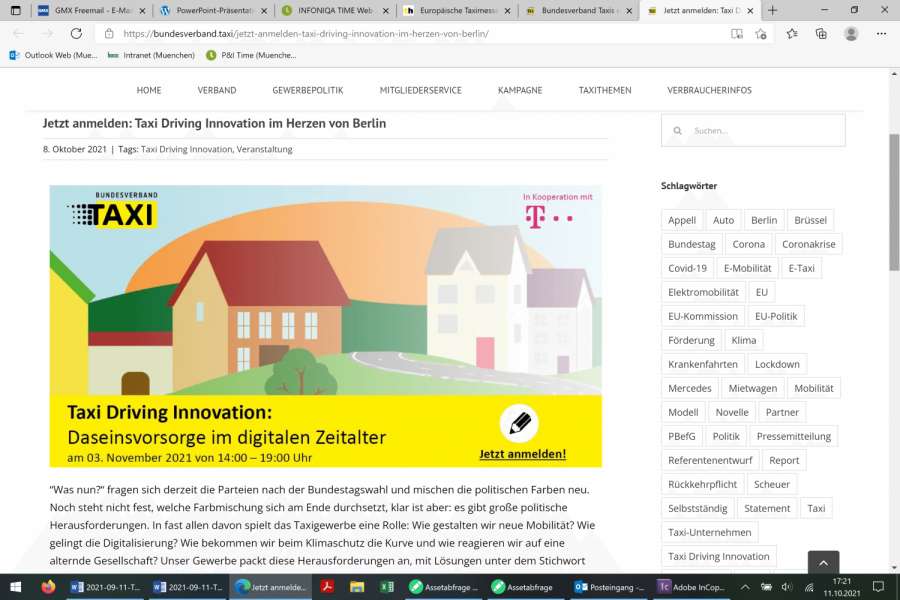Open File Explorer from the taskbar

click(357, 587)
